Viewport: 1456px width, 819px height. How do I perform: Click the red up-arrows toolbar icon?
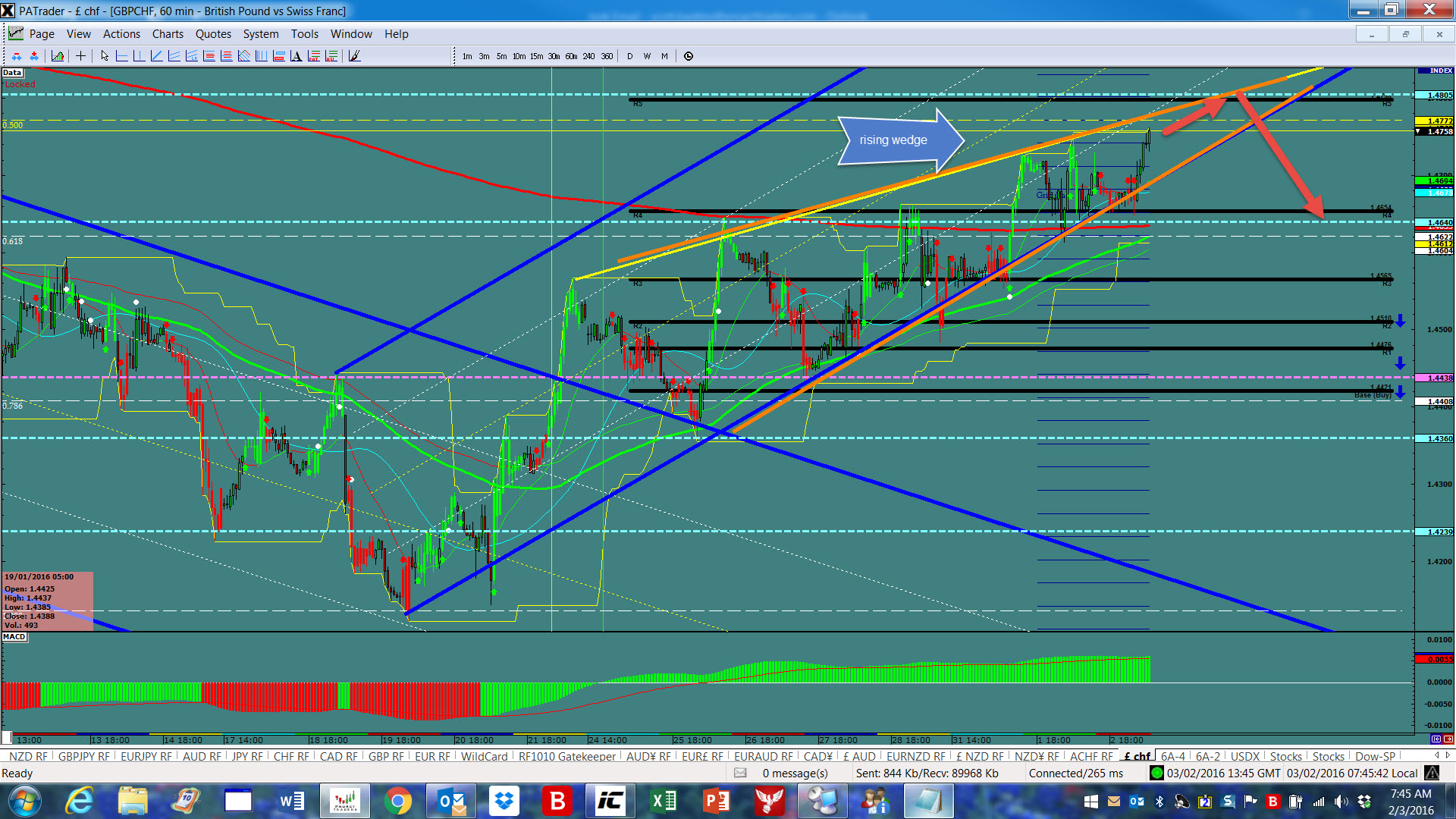tap(34, 55)
